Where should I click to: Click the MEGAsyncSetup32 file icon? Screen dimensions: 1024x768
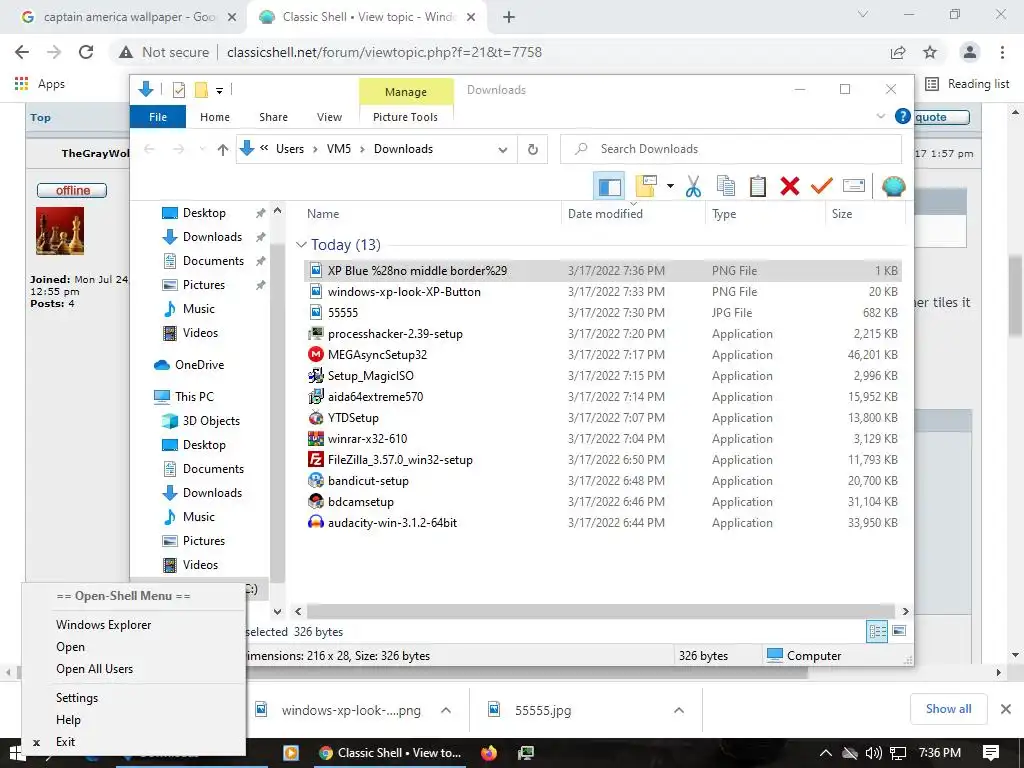tap(316, 355)
